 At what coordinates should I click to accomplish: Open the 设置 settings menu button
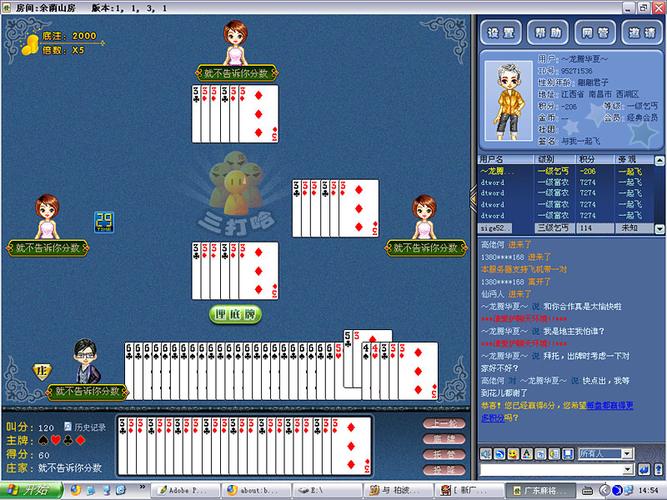pyautogui.click(x=499, y=32)
